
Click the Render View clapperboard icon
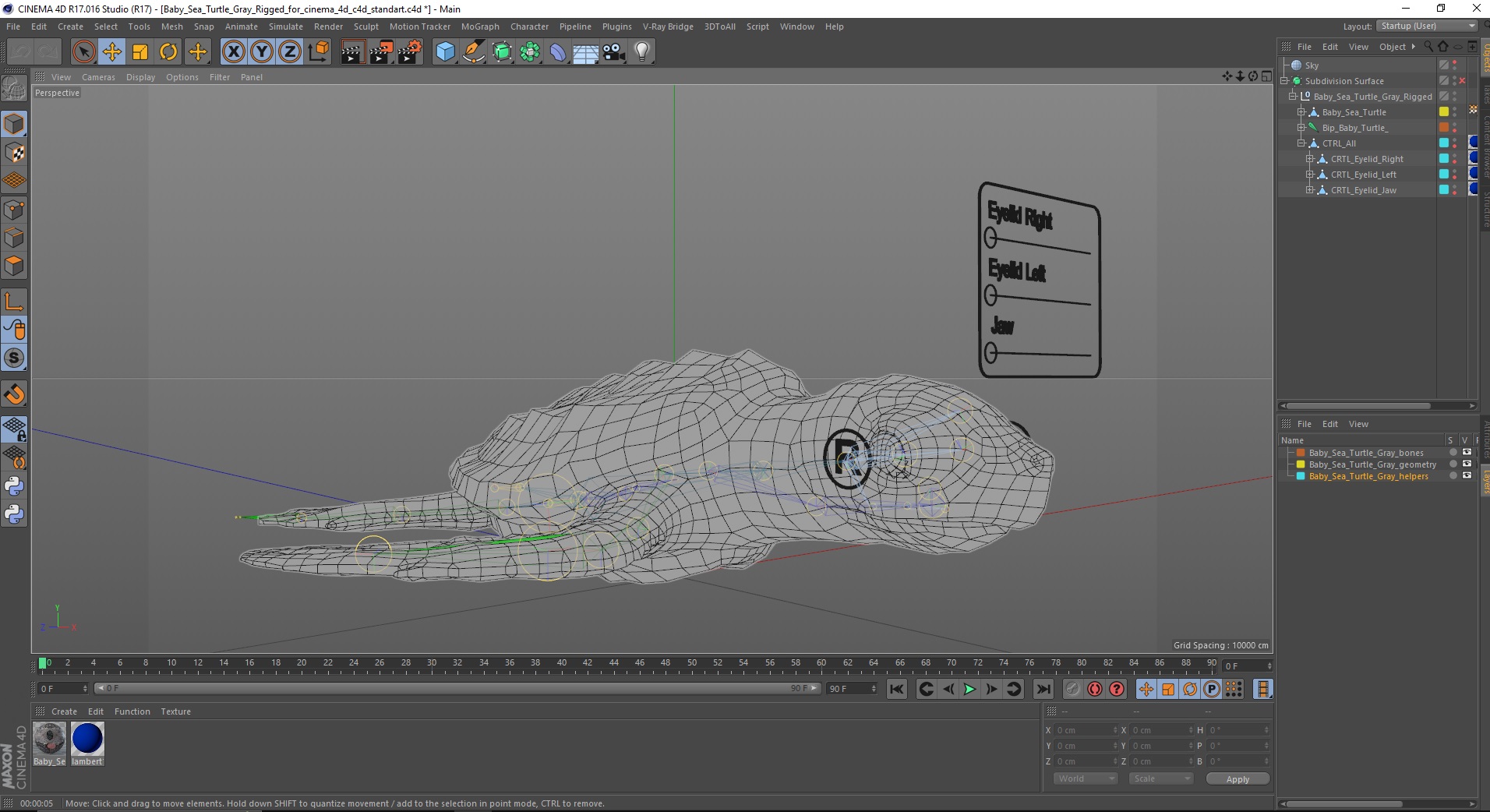pyautogui.click(x=352, y=52)
